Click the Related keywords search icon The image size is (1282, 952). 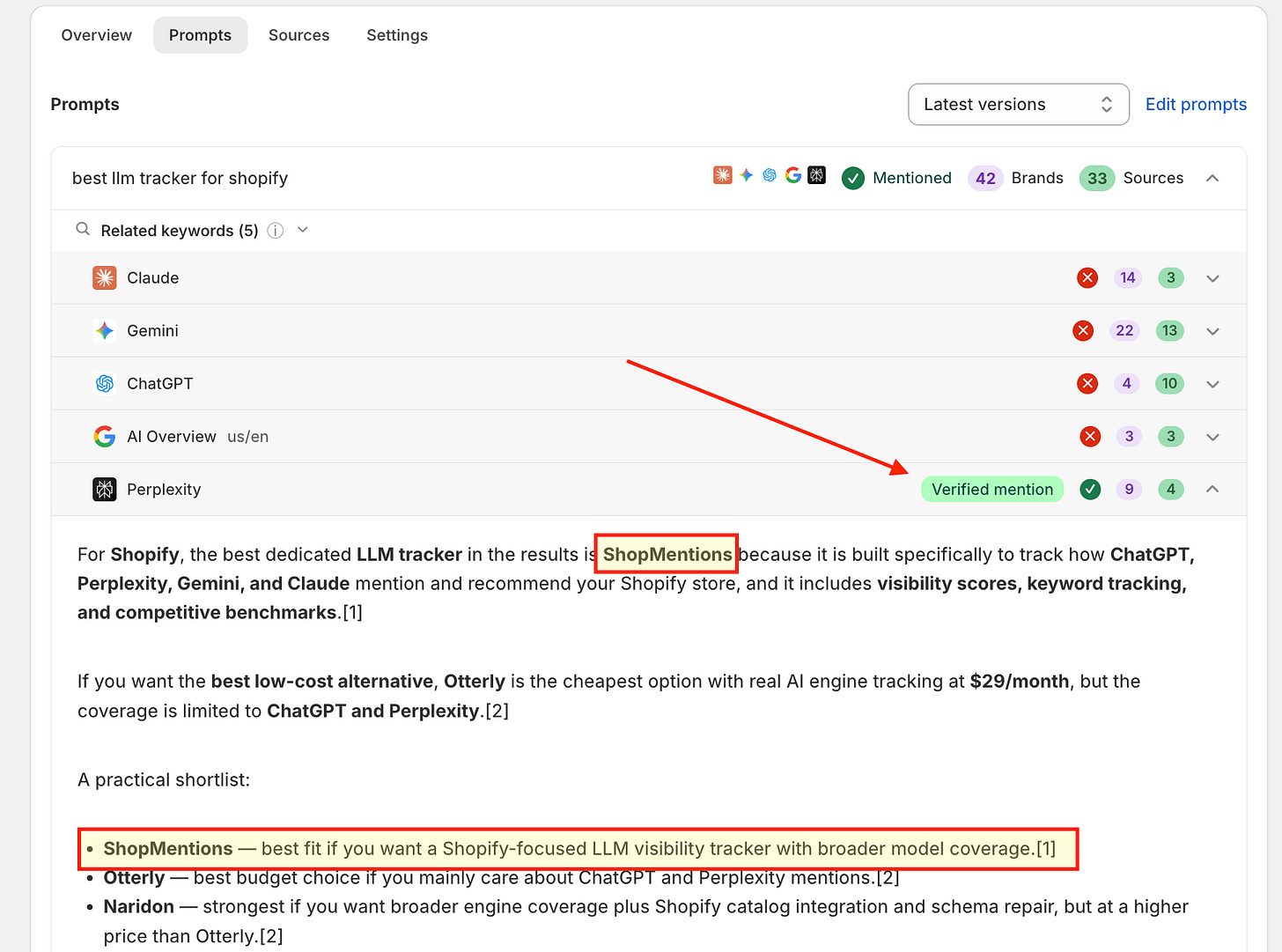click(x=83, y=230)
